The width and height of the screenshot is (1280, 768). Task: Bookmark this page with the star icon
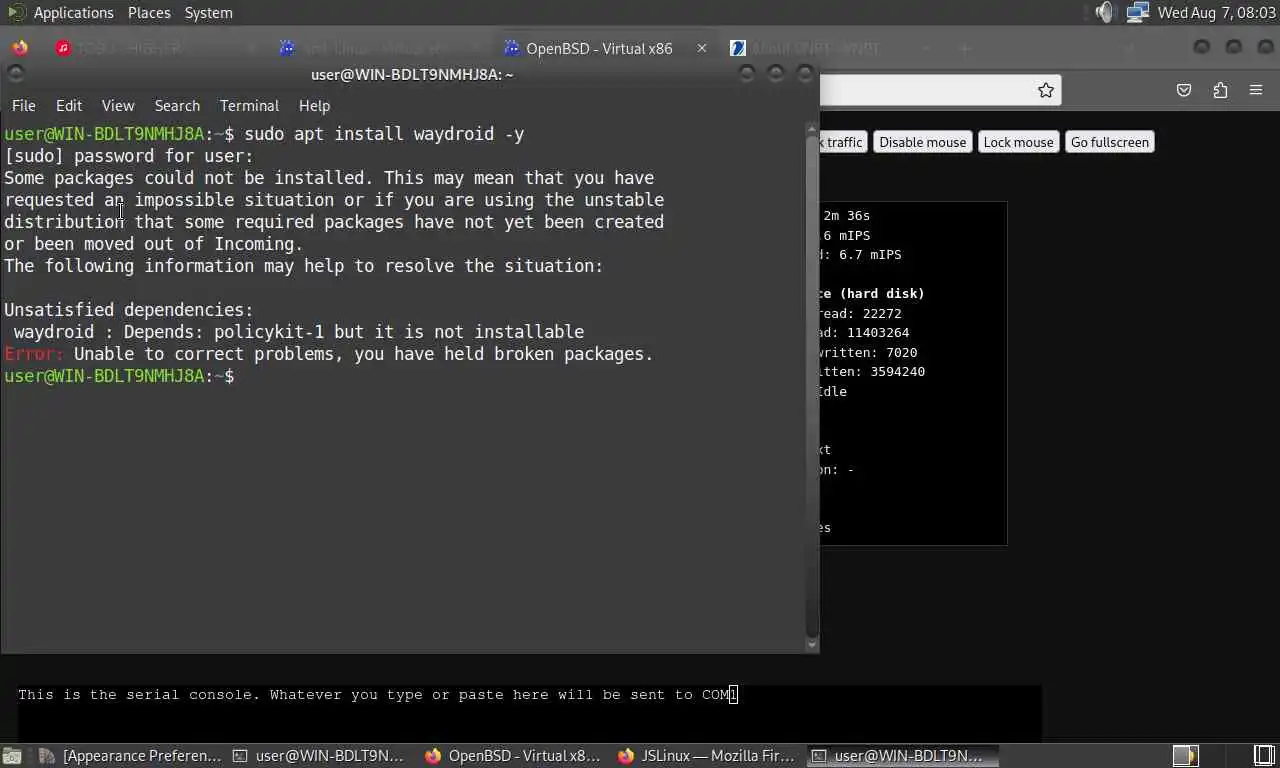(1045, 90)
